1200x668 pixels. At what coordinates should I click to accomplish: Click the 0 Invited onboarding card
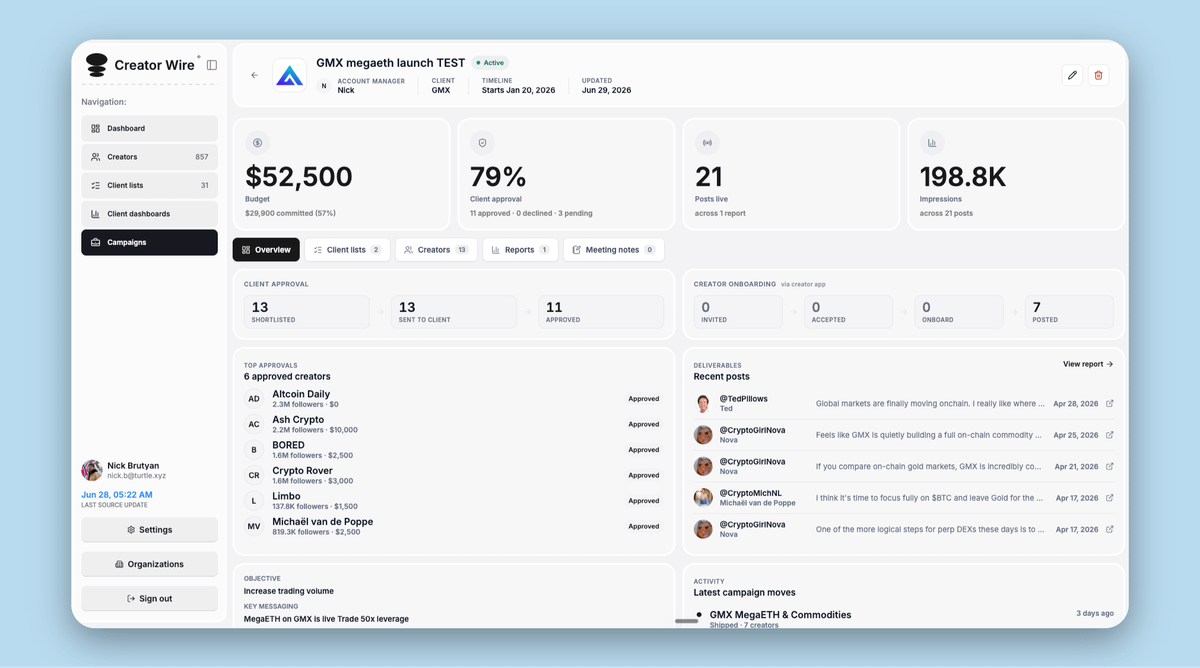click(x=738, y=312)
